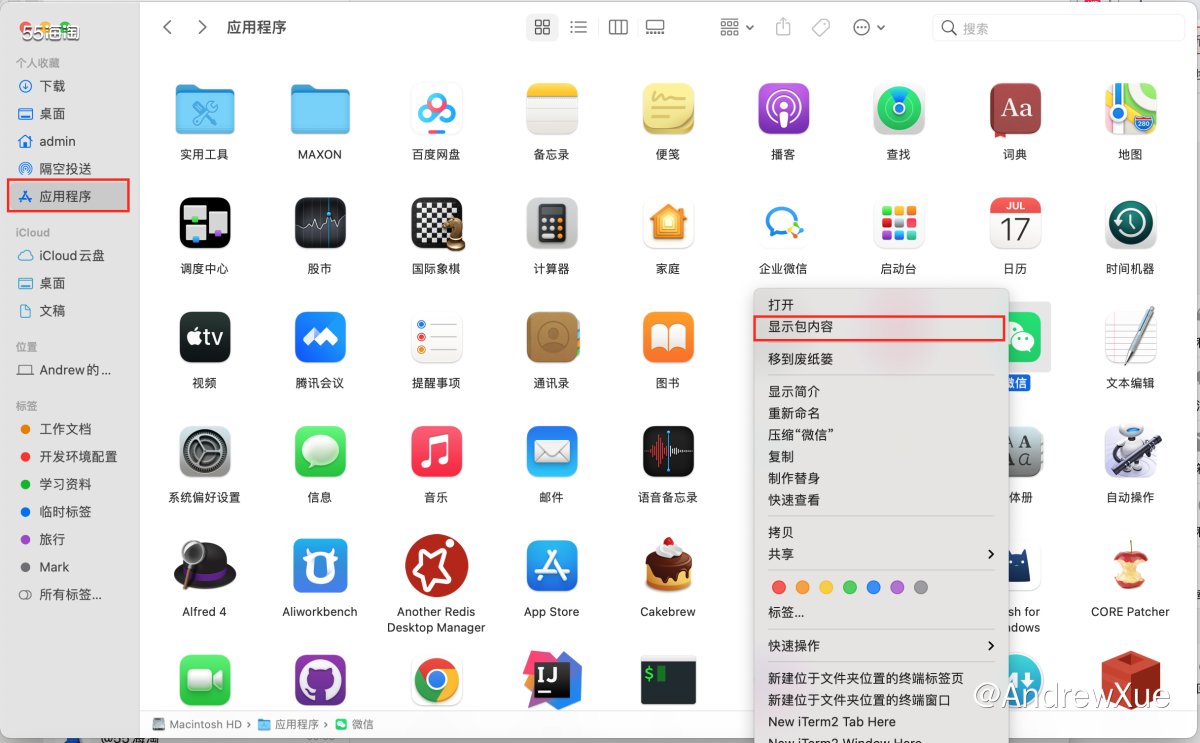Open the more actions ellipsis dropdown
Screen dimensions: 1200x743
(869, 27)
